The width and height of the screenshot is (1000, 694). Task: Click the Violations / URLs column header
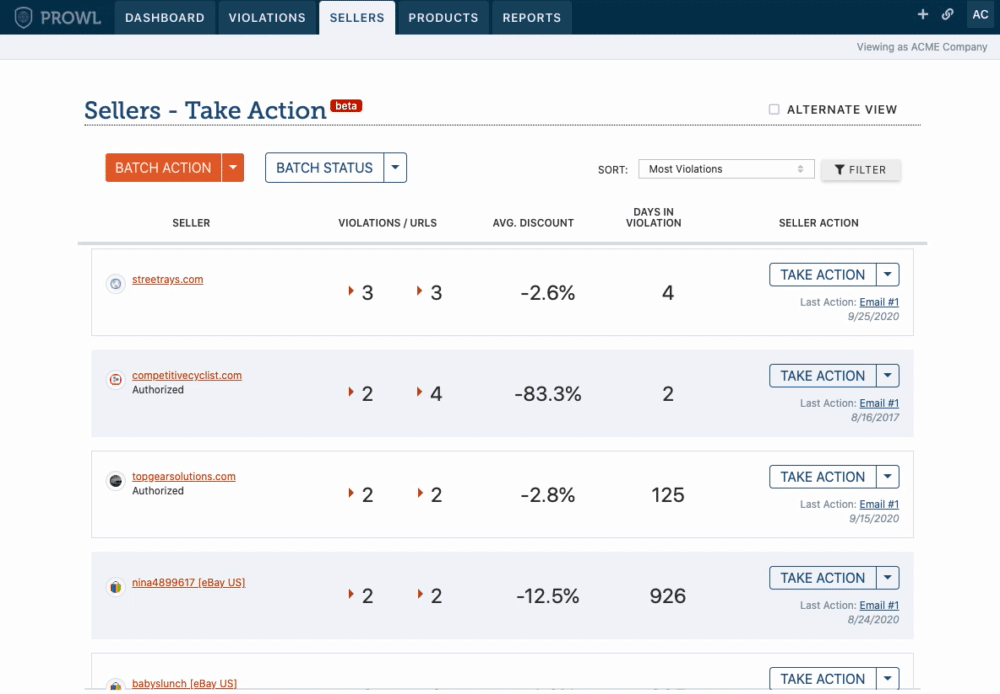click(x=387, y=223)
